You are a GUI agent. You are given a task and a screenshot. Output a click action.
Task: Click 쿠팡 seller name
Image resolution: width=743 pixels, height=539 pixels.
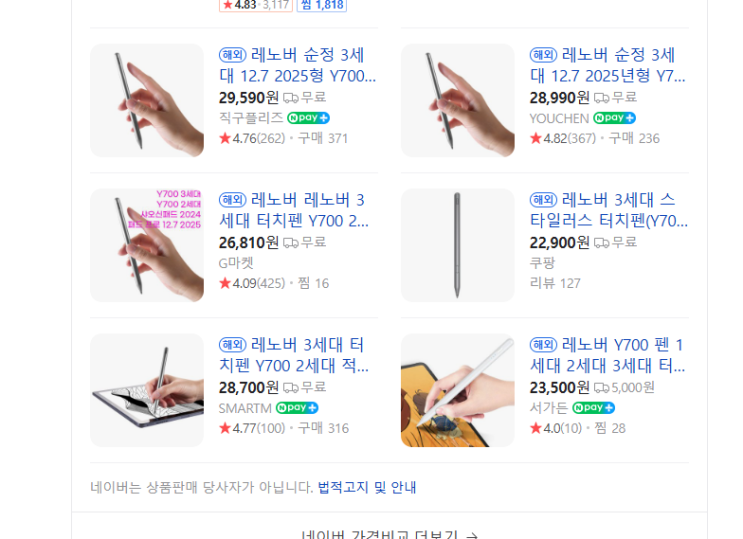pyautogui.click(x=542, y=263)
